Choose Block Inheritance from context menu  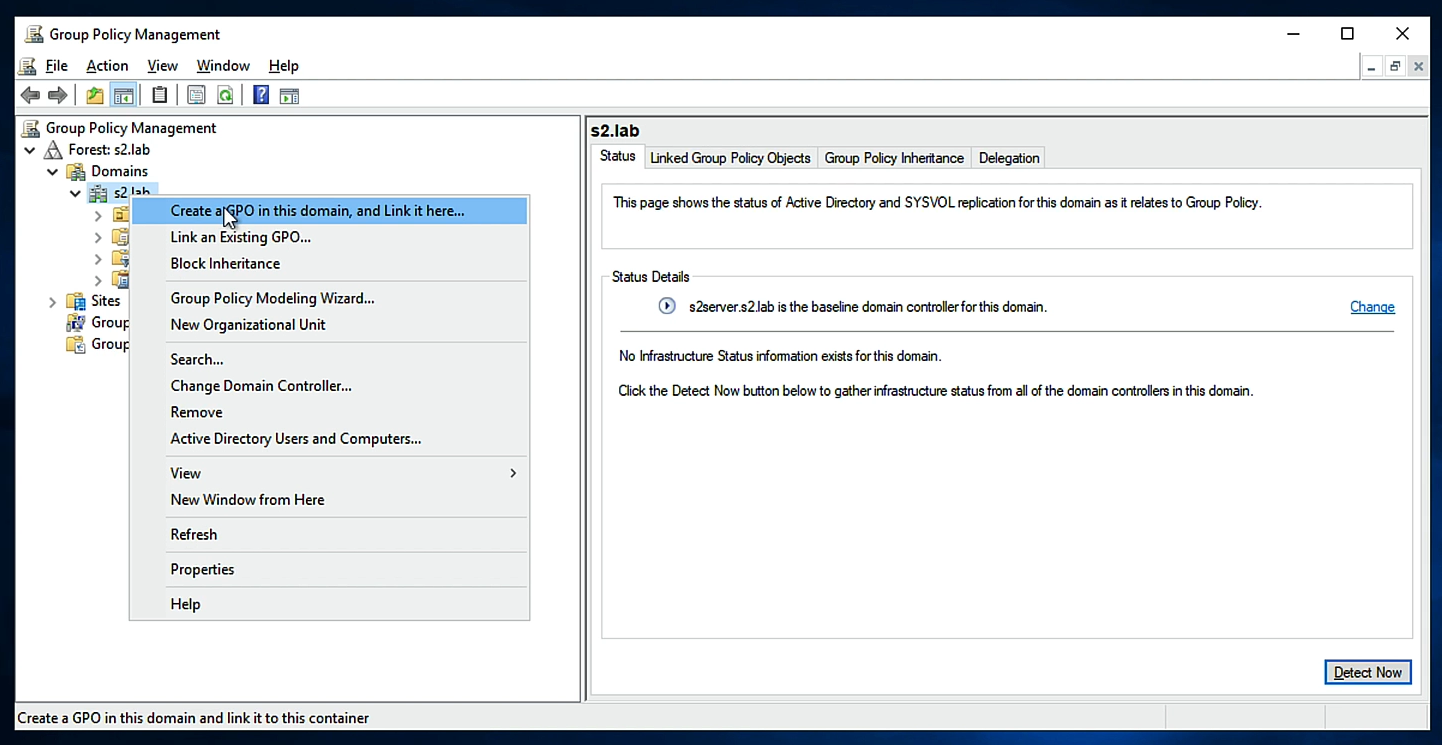click(225, 264)
